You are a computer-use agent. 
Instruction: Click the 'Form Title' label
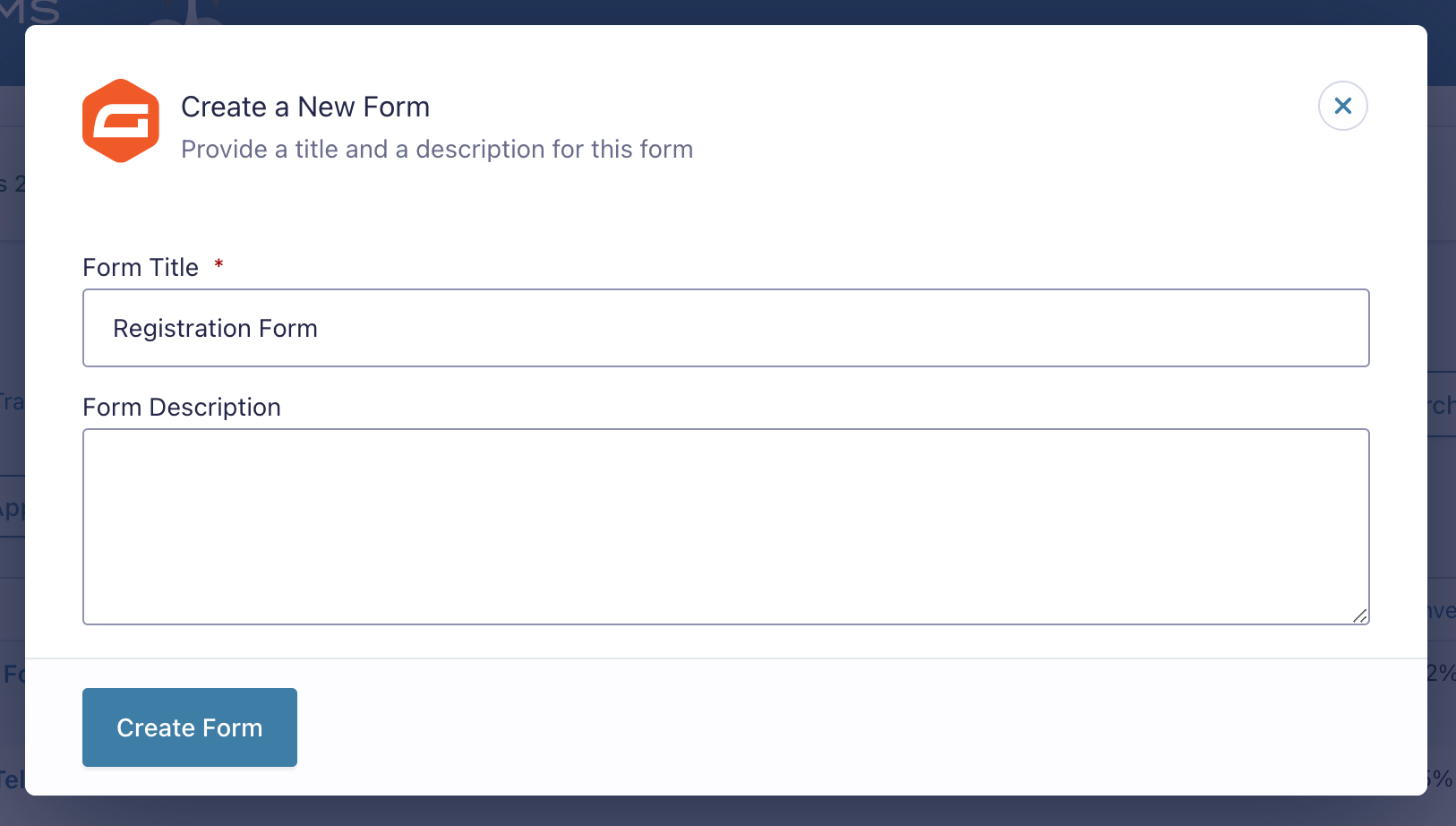tap(141, 266)
